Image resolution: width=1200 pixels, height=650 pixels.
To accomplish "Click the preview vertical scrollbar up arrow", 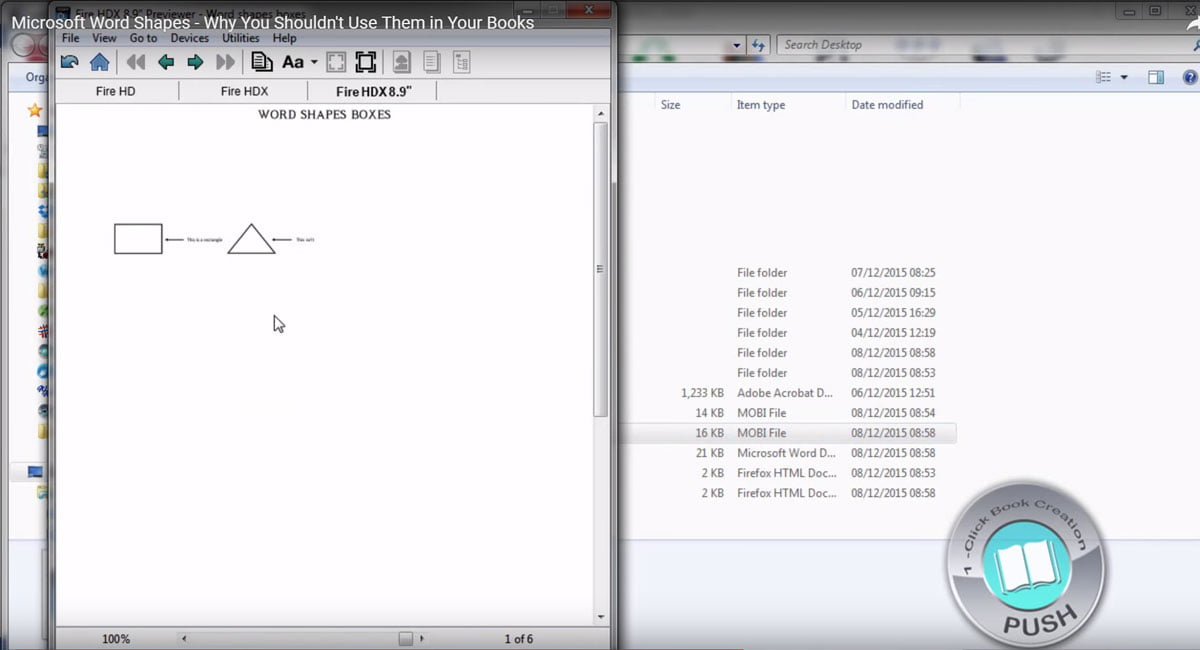I will 601,113.
